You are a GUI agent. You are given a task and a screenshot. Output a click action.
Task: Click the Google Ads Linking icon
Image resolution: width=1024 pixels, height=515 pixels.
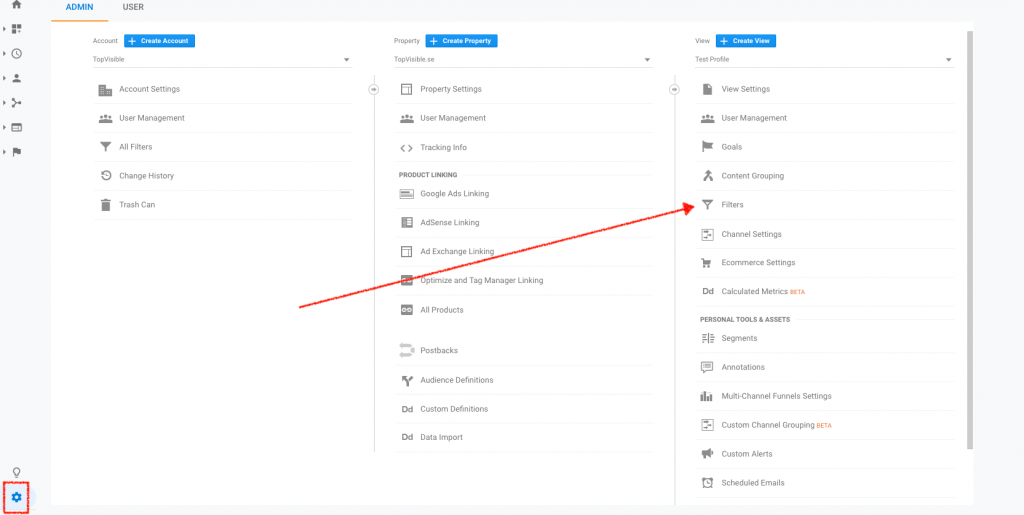click(406, 194)
